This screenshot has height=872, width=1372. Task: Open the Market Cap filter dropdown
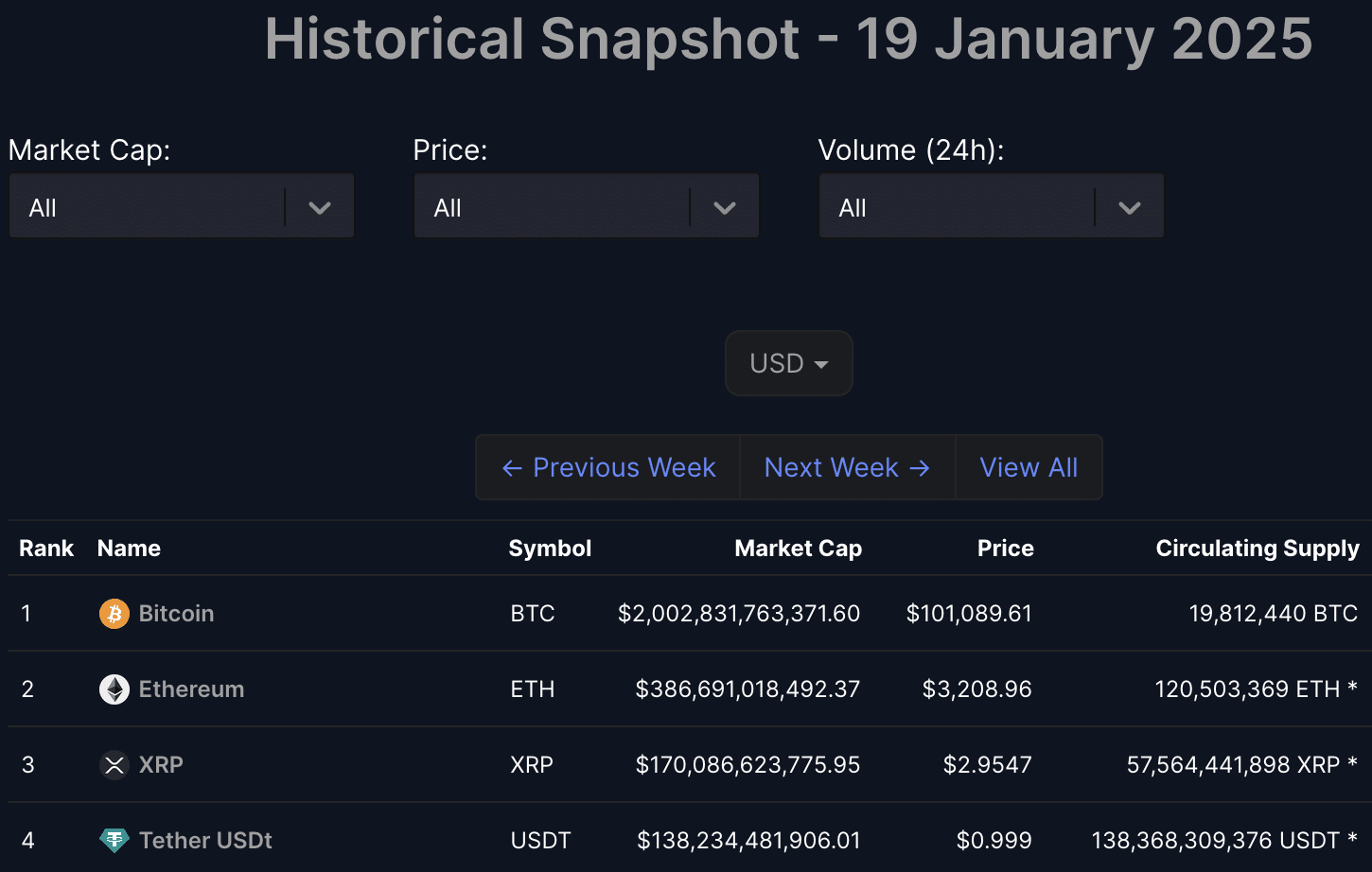pyautogui.click(x=180, y=205)
